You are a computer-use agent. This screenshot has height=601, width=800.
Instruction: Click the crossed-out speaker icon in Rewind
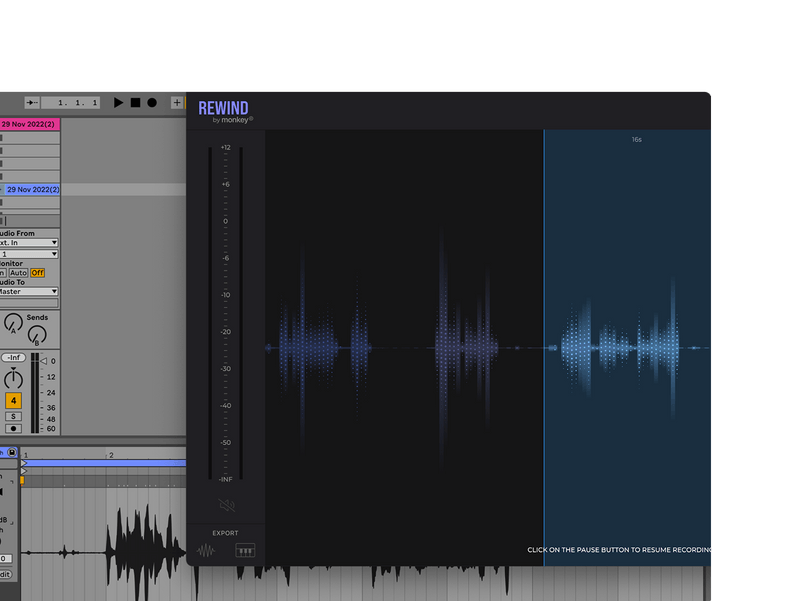point(227,505)
